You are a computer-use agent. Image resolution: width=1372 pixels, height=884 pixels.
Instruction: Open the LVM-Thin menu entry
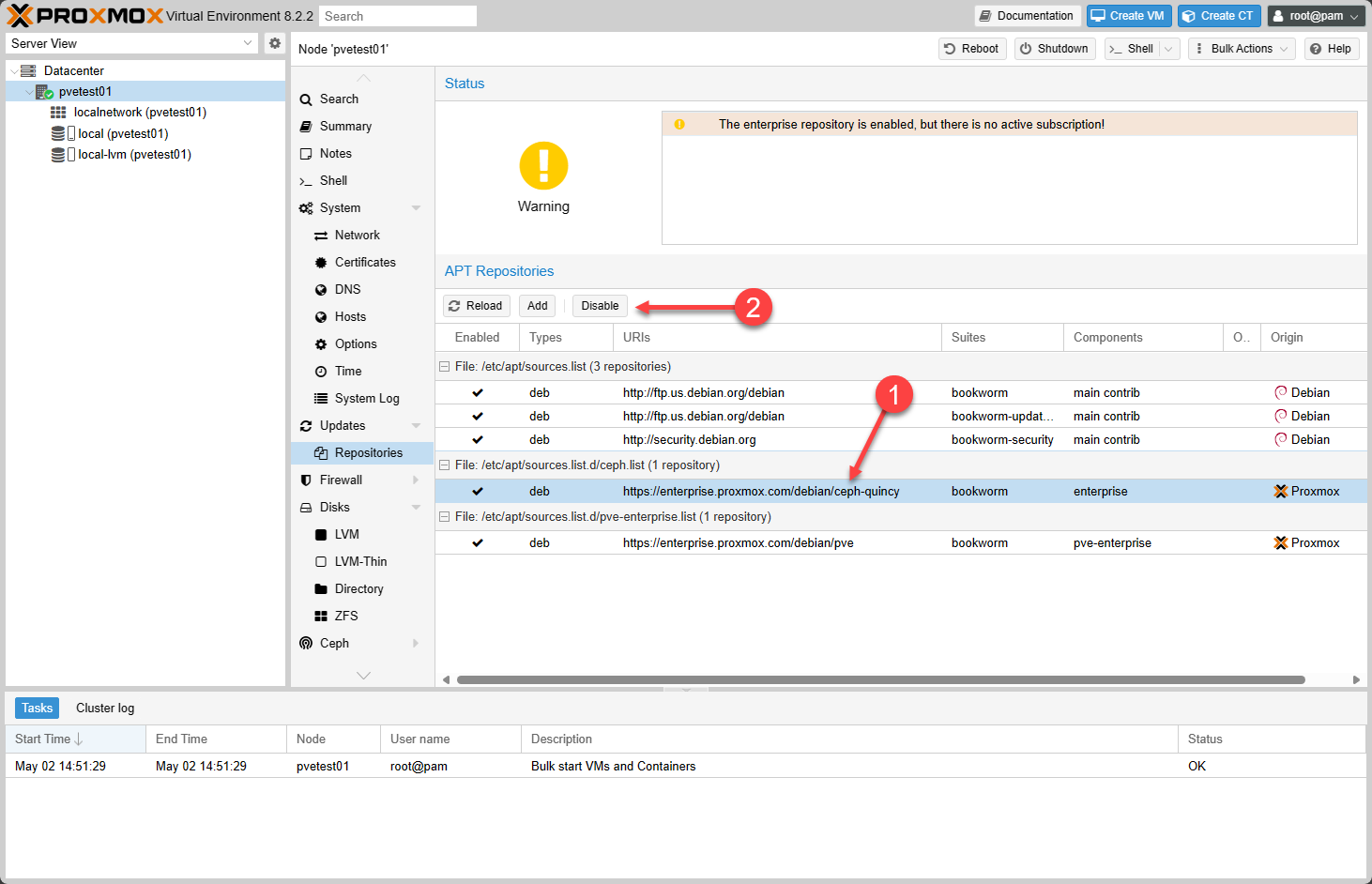click(362, 562)
